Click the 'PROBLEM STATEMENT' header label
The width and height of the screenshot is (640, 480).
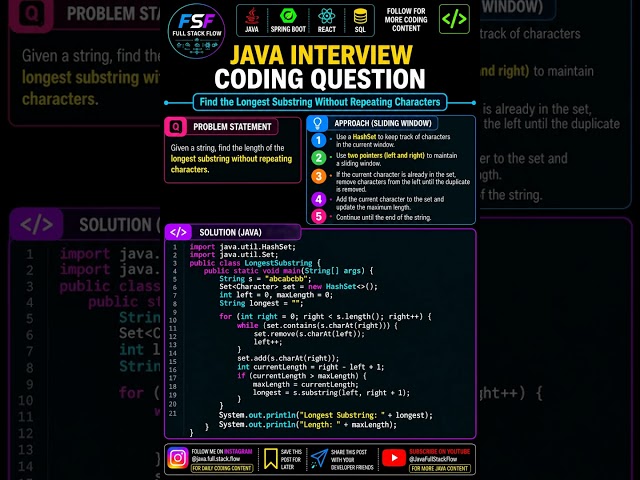click(232, 127)
